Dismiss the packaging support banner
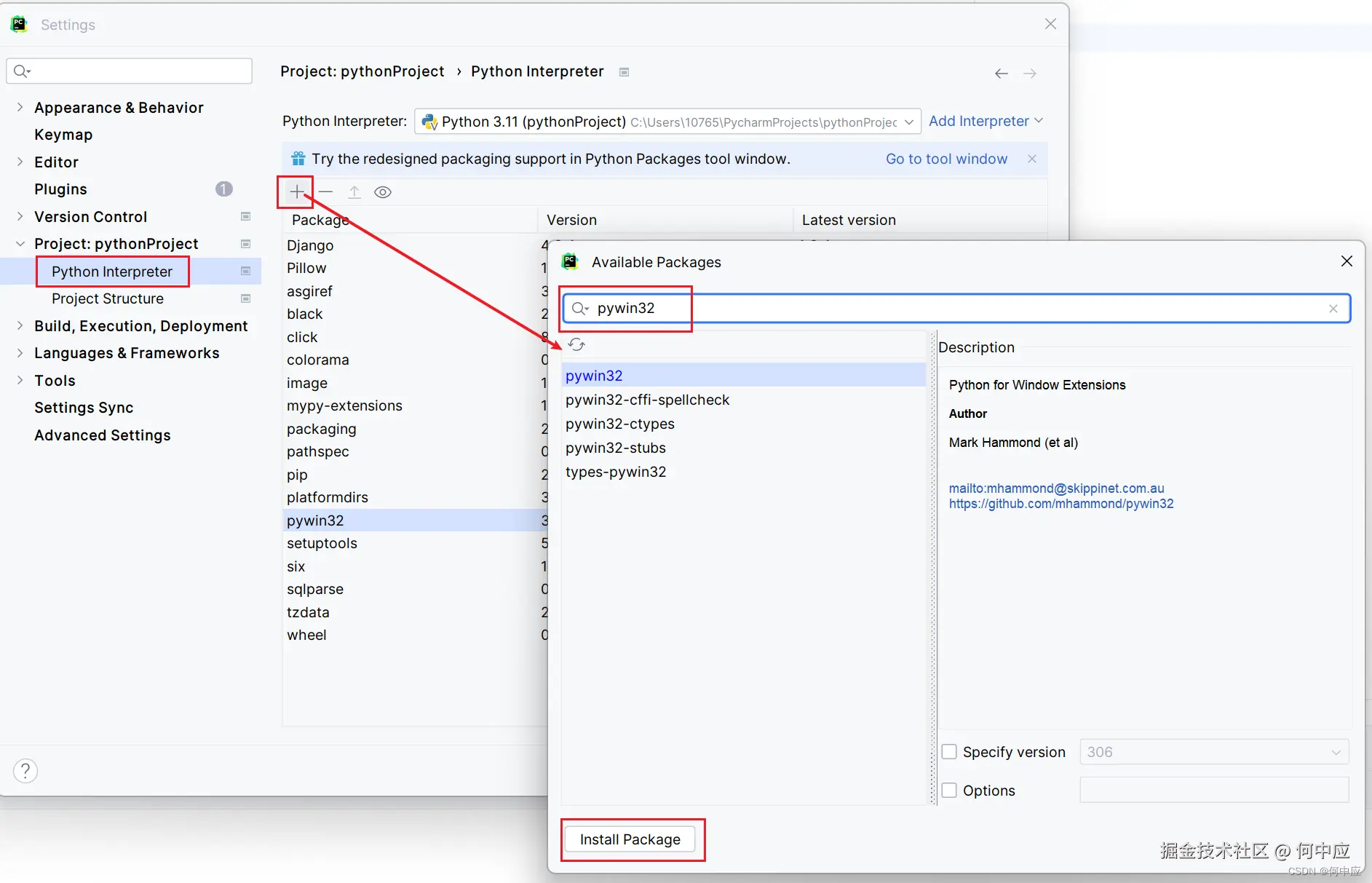1372x883 pixels. pos(1032,159)
